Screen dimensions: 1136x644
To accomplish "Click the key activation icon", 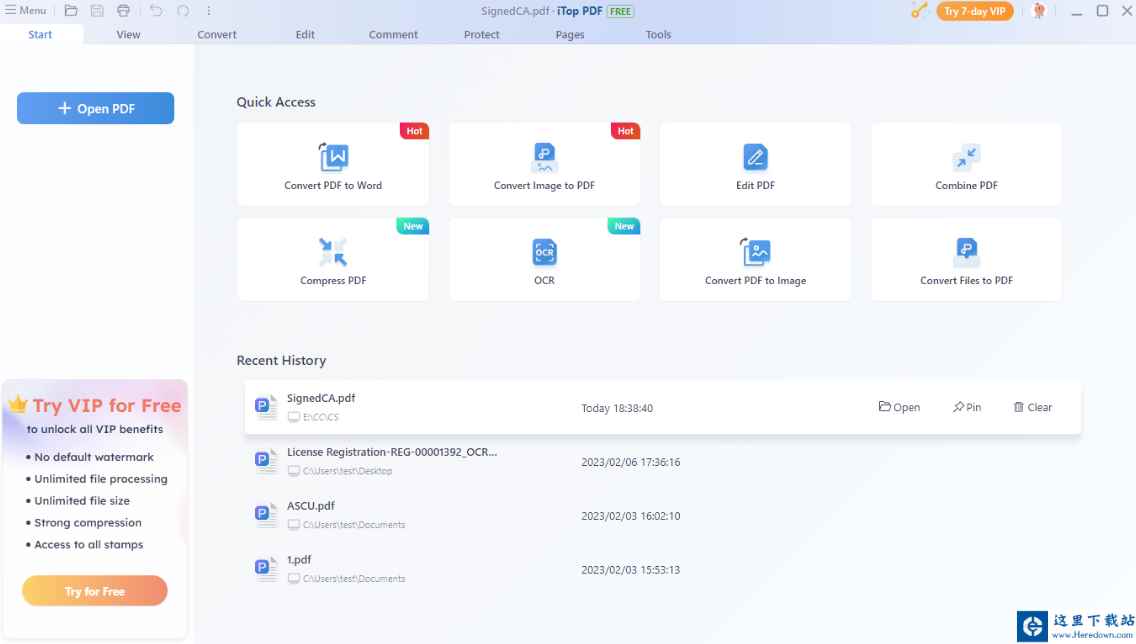I will [919, 11].
